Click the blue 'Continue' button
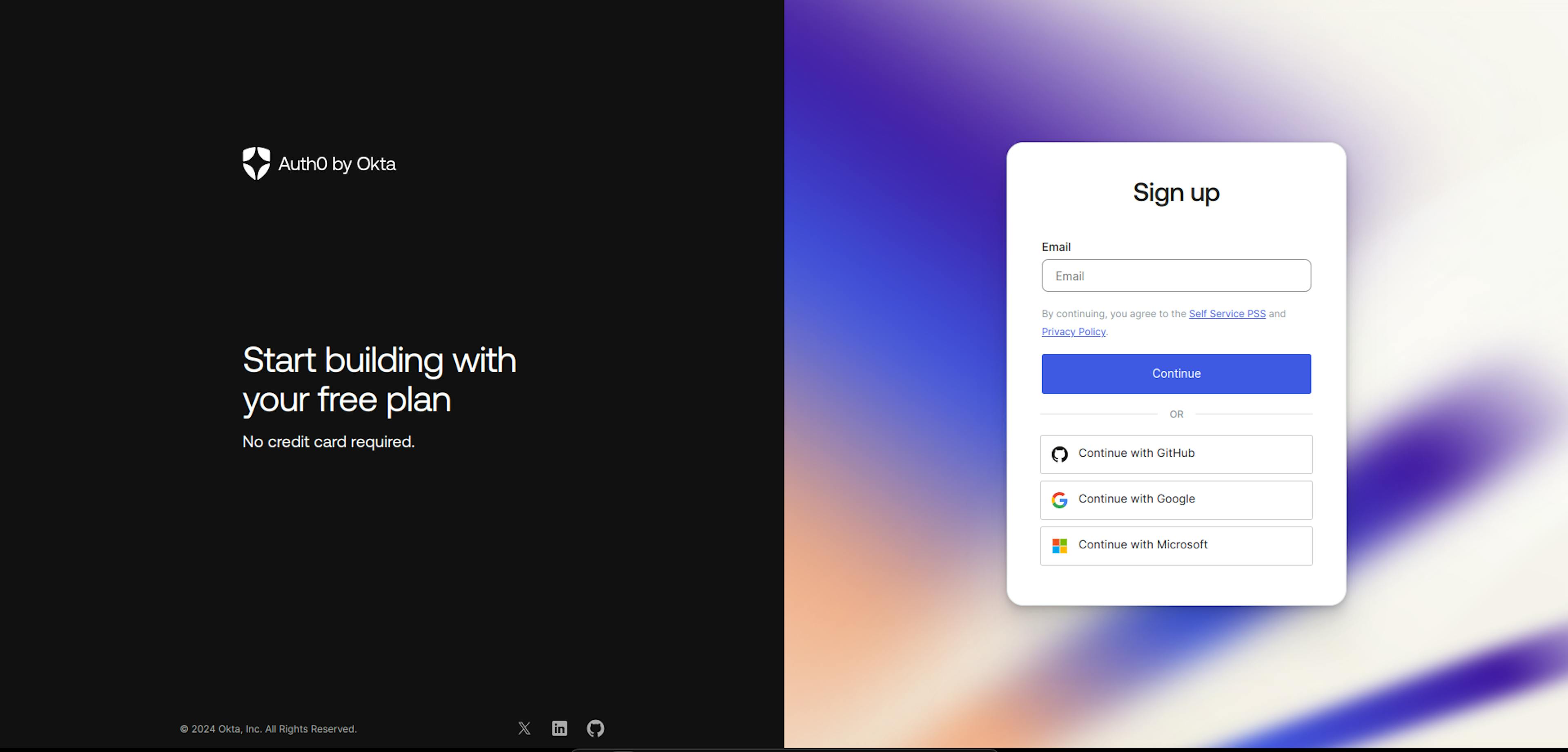This screenshot has height=752, width=1568. pyautogui.click(x=1176, y=373)
